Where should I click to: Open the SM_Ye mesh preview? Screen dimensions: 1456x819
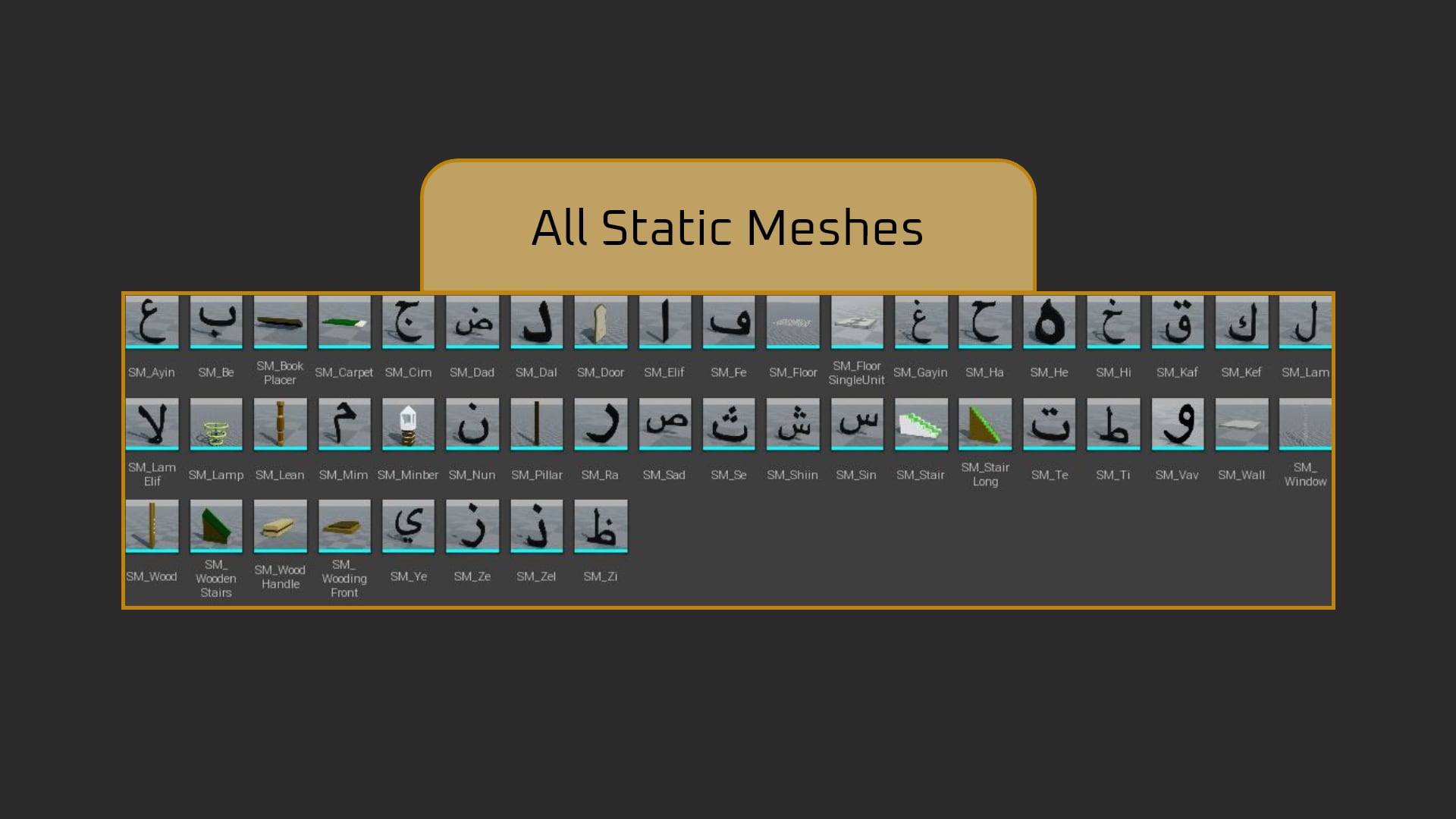pos(407,526)
